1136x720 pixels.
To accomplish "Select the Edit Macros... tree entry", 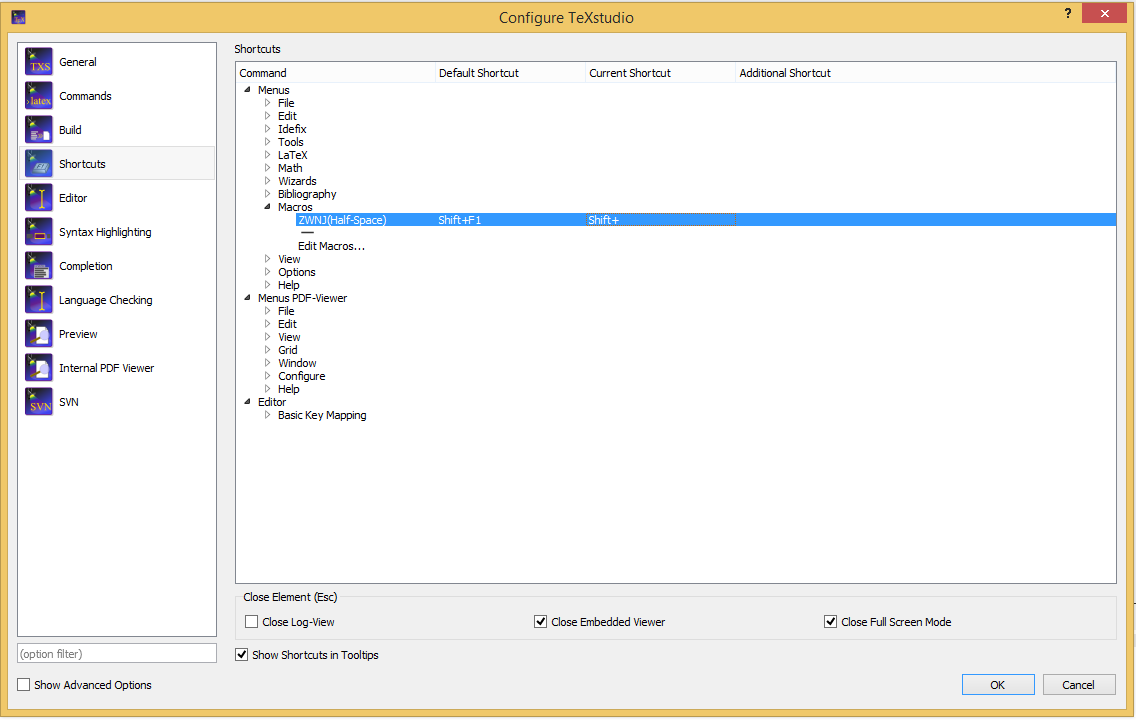I will click(x=331, y=246).
